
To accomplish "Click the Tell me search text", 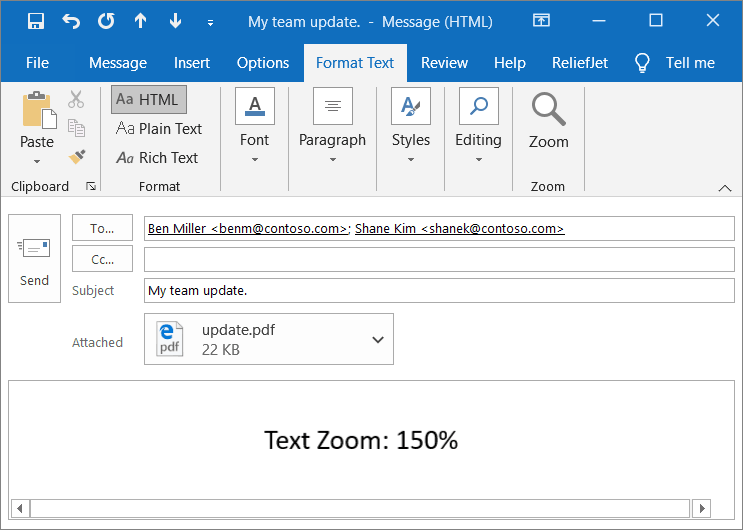I will tap(690, 63).
